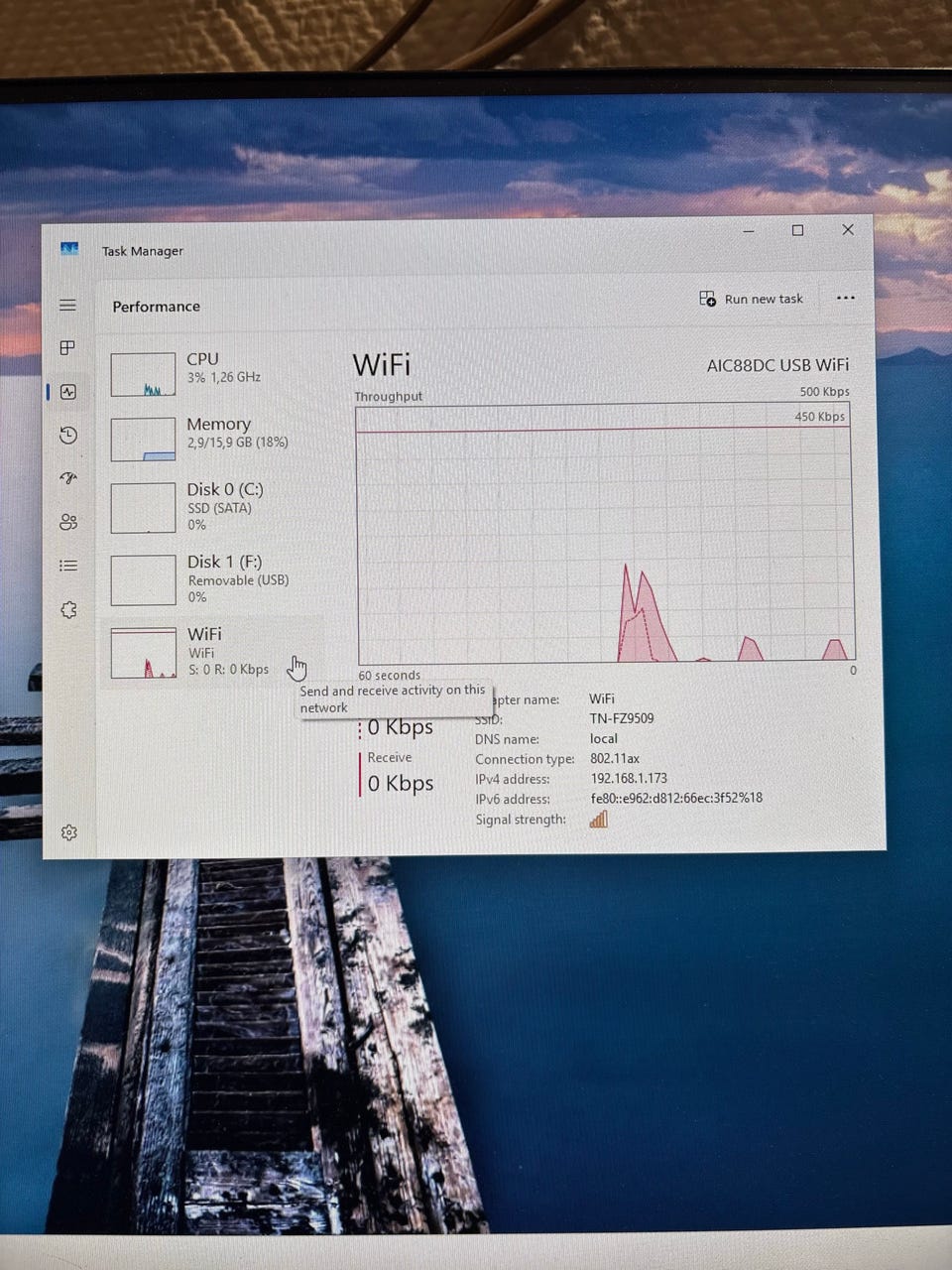Open the Users page icon

[x=67, y=522]
